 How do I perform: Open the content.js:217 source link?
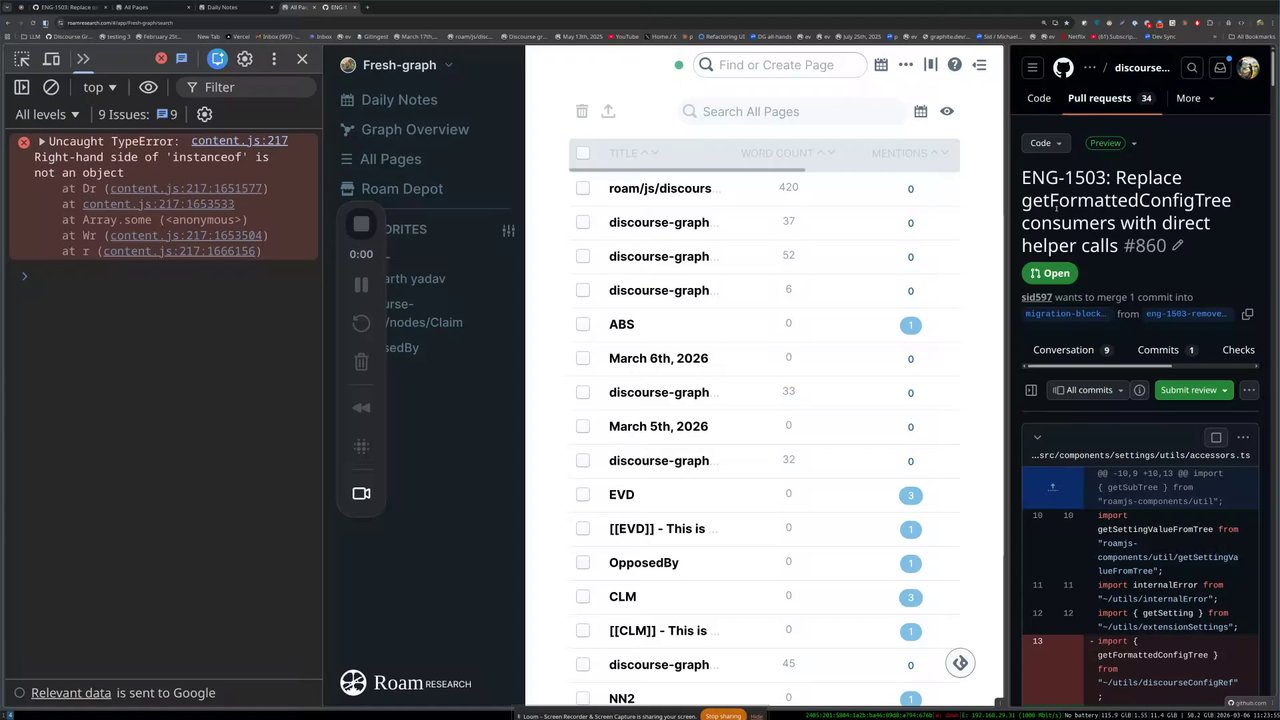tap(239, 141)
